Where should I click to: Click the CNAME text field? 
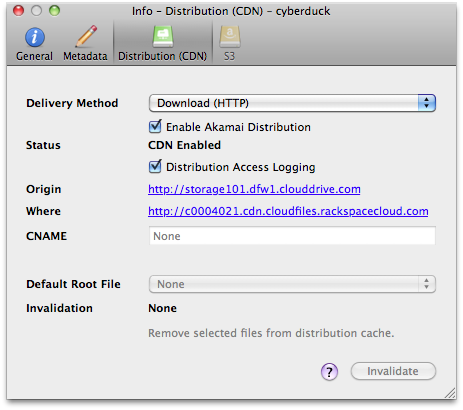point(292,236)
